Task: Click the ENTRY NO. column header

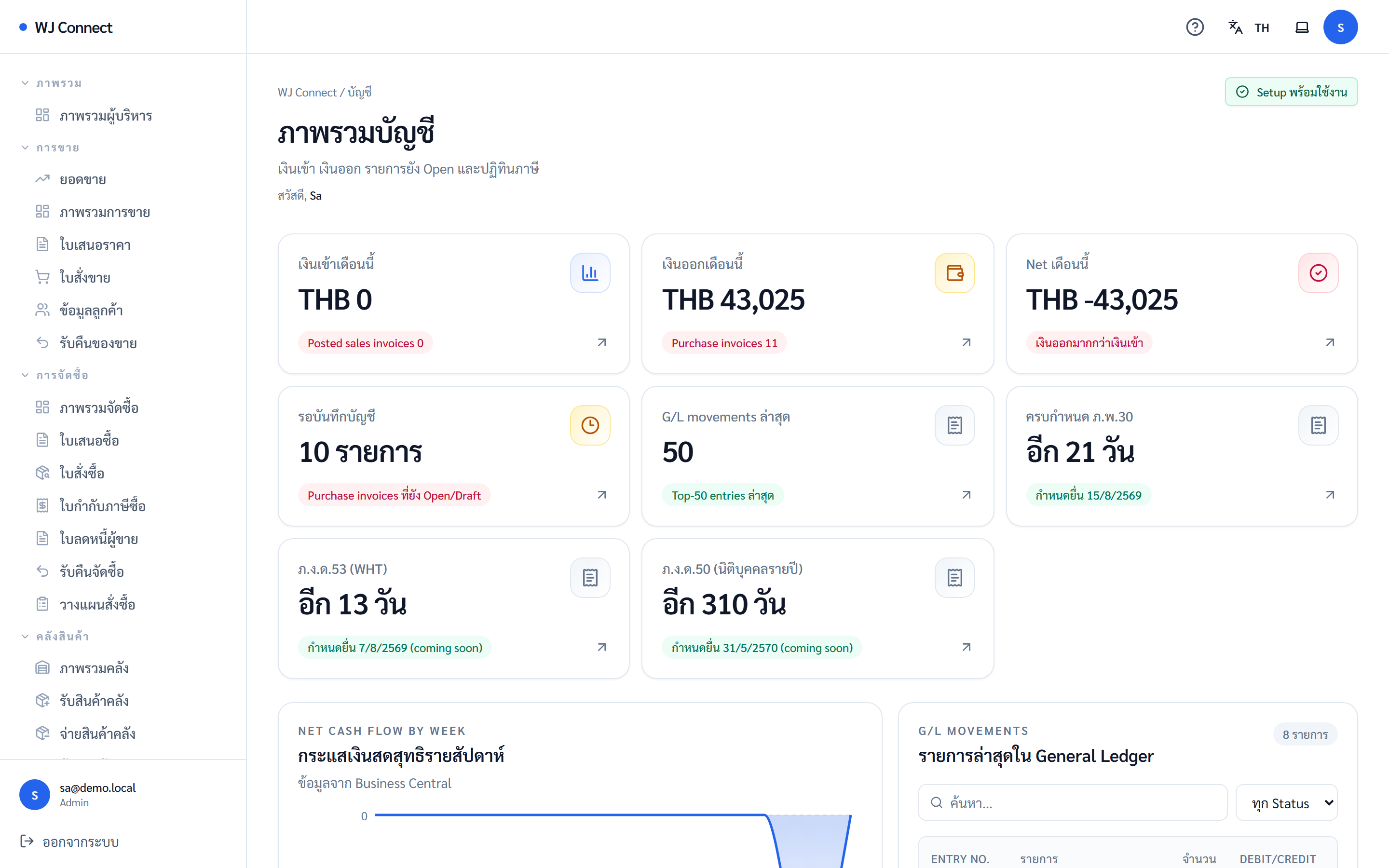Action: (960, 859)
